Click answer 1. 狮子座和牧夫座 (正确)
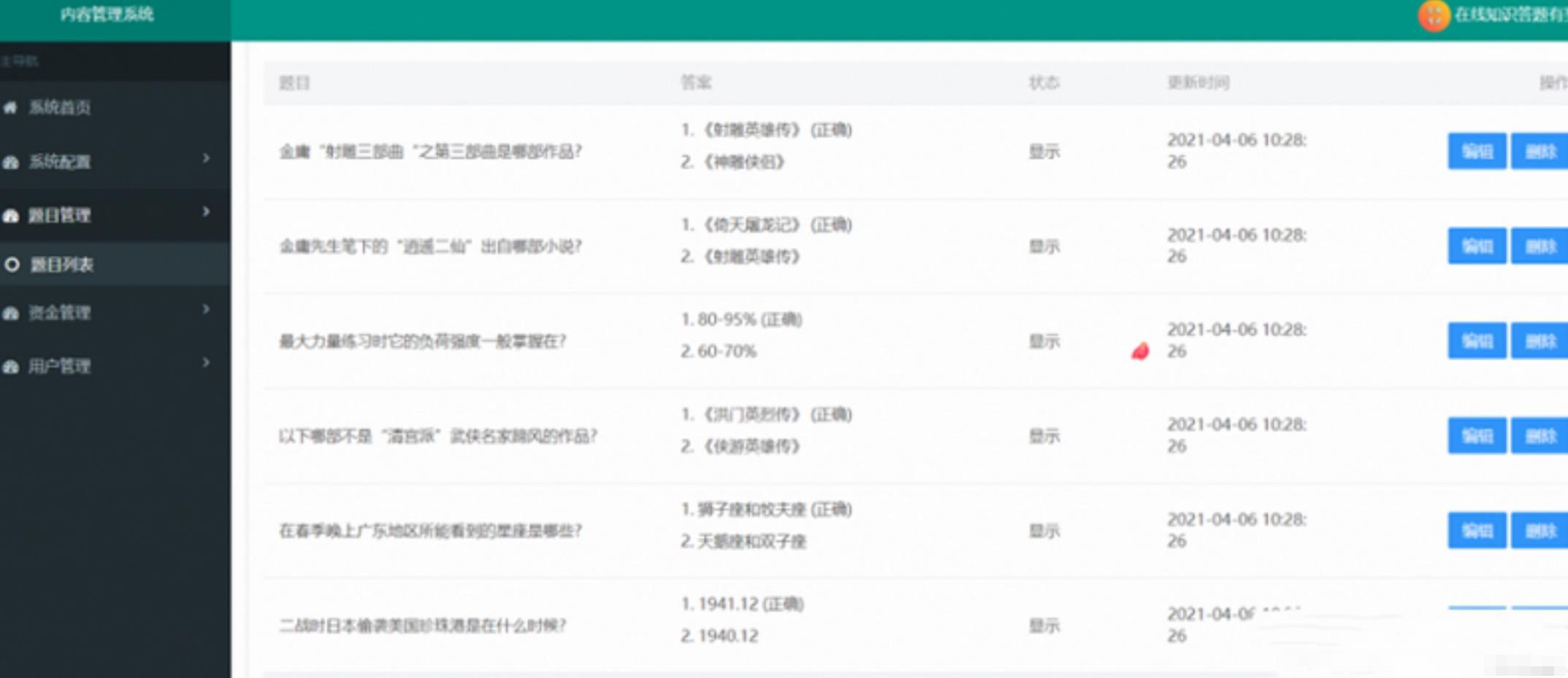The height and width of the screenshot is (678, 1568). (767, 509)
